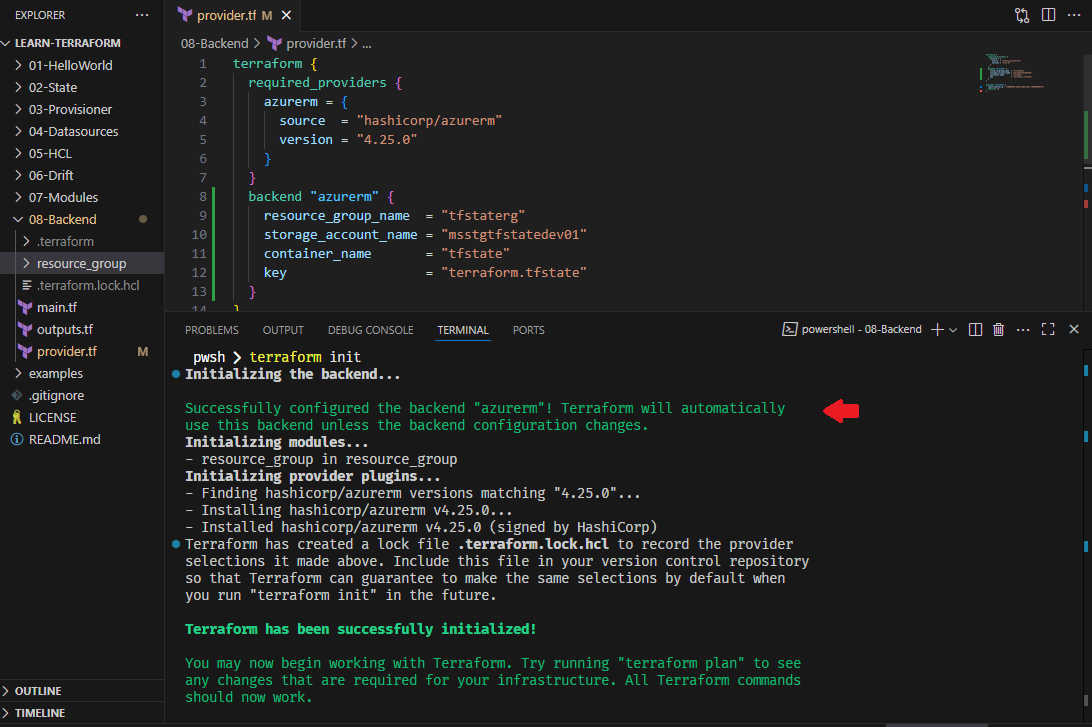This screenshot has width=1092, height=727.
Task: Click Terraform icon in breadcrumb provider.tf
Action: click(274, 43)
